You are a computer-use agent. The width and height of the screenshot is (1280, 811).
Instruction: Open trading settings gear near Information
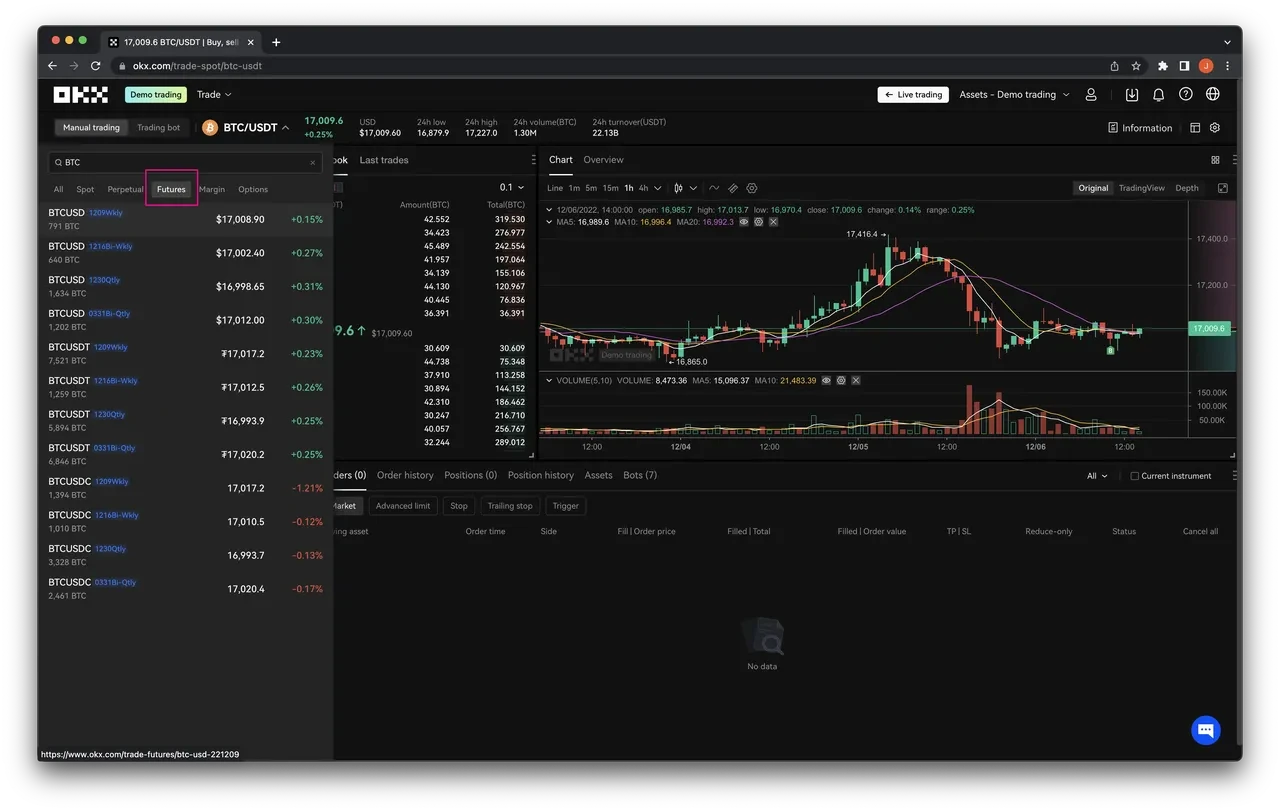pos(1215,128)
